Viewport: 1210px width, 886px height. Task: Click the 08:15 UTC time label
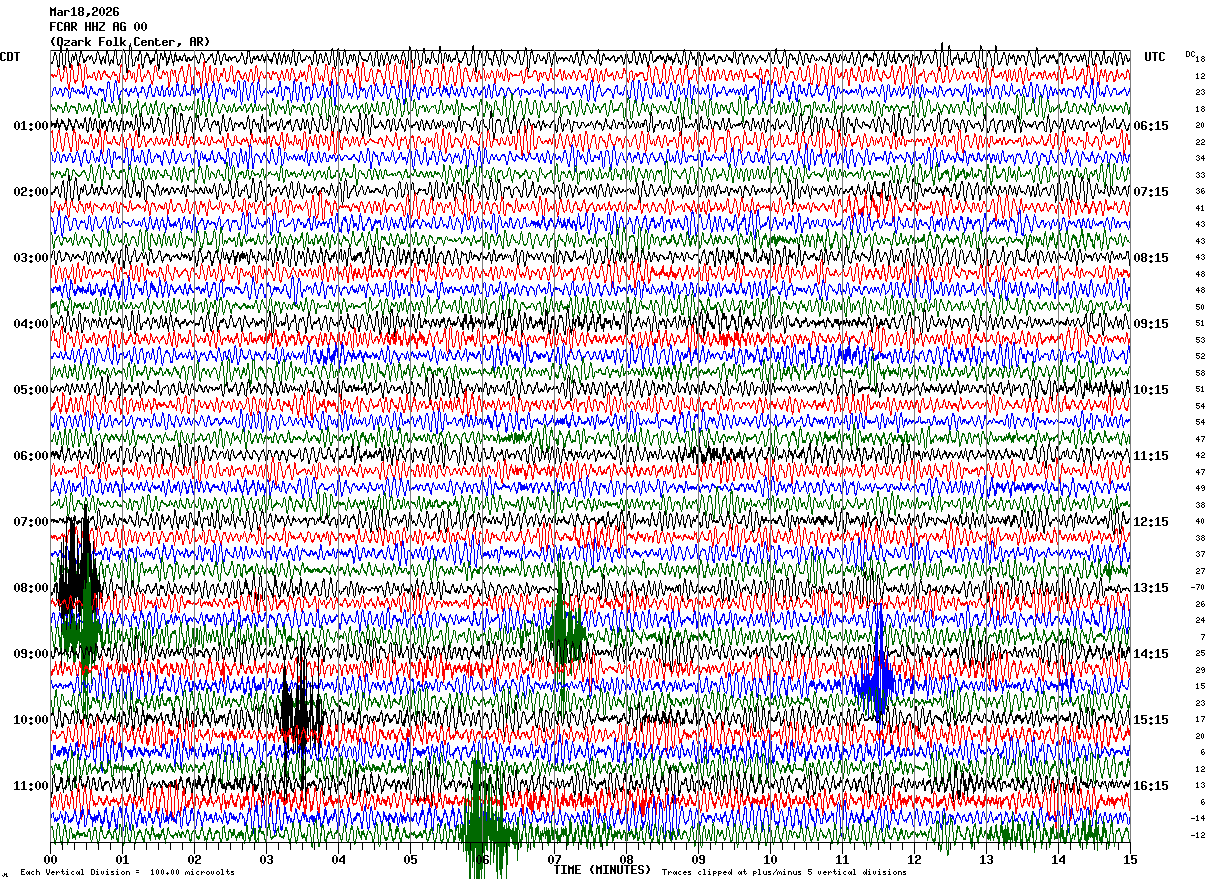(x=1151, y=258)
